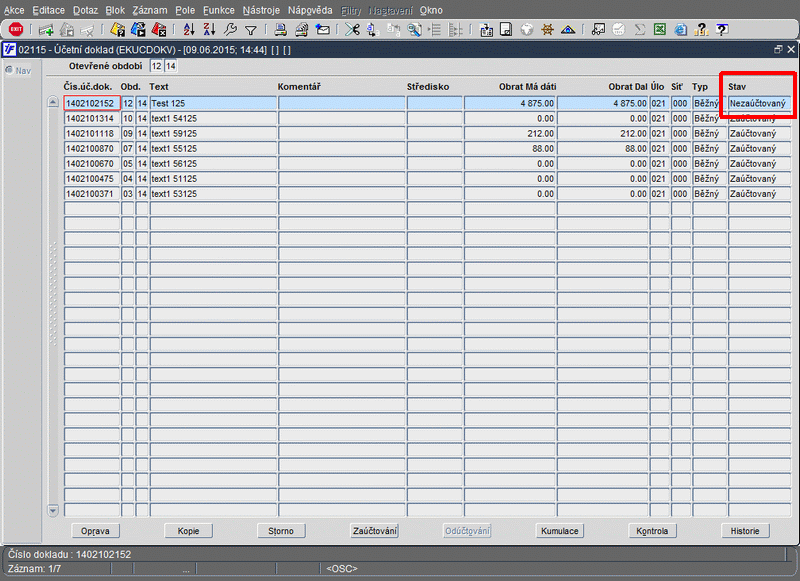Select the Nav radio option
The width and height of the screenshot is (800, 581).
(x=9, y=70)
